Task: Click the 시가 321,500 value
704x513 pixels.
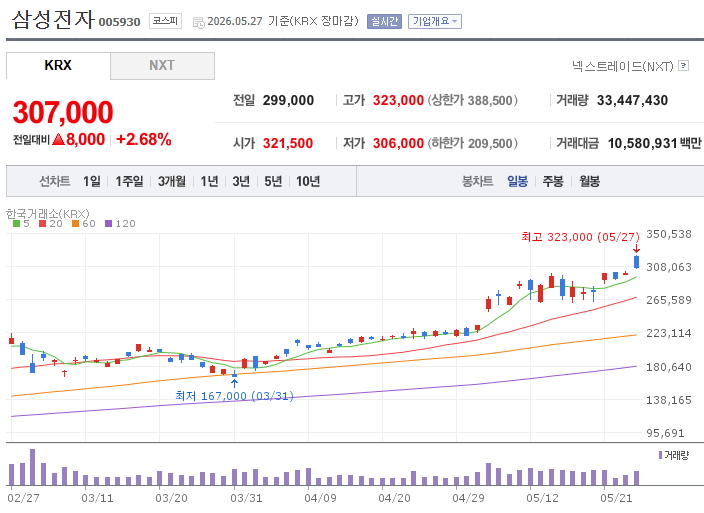Action: (288, 144)
